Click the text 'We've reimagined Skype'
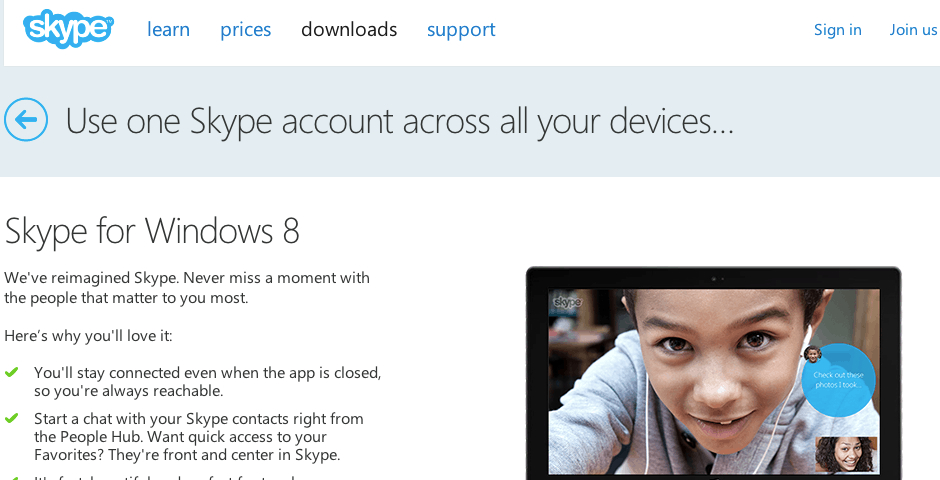 coord(91,278)
